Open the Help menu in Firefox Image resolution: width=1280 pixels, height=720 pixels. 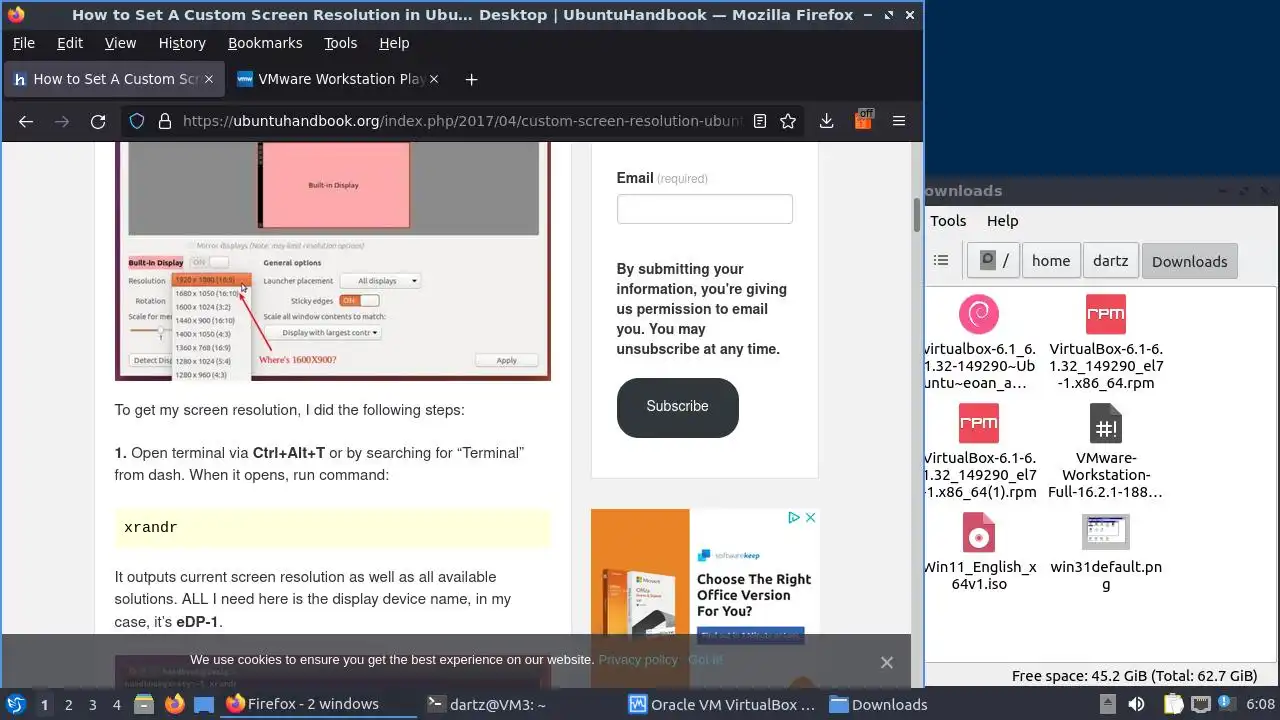pos(394,43)
